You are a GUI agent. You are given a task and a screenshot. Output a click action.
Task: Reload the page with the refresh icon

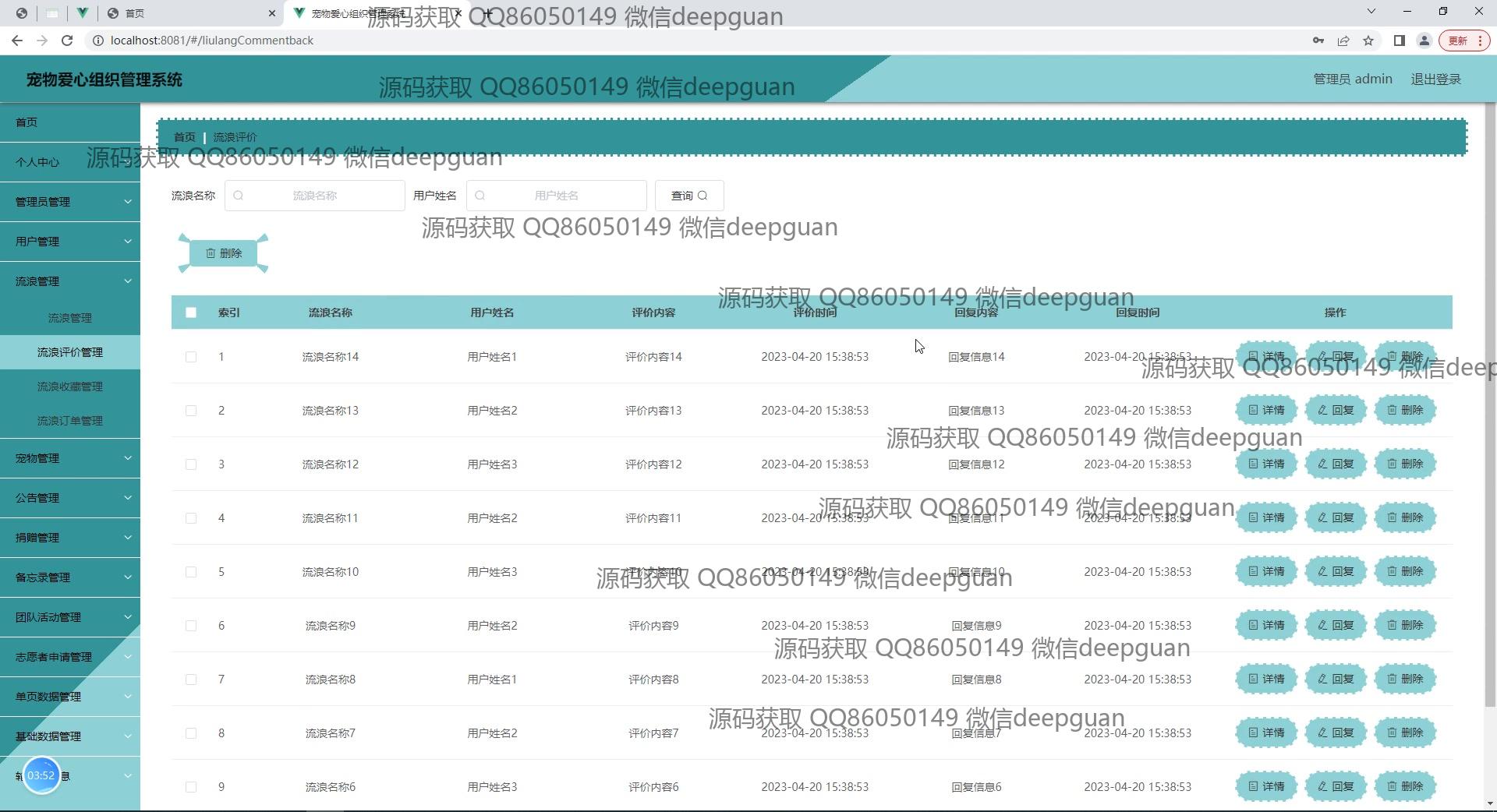67,41
